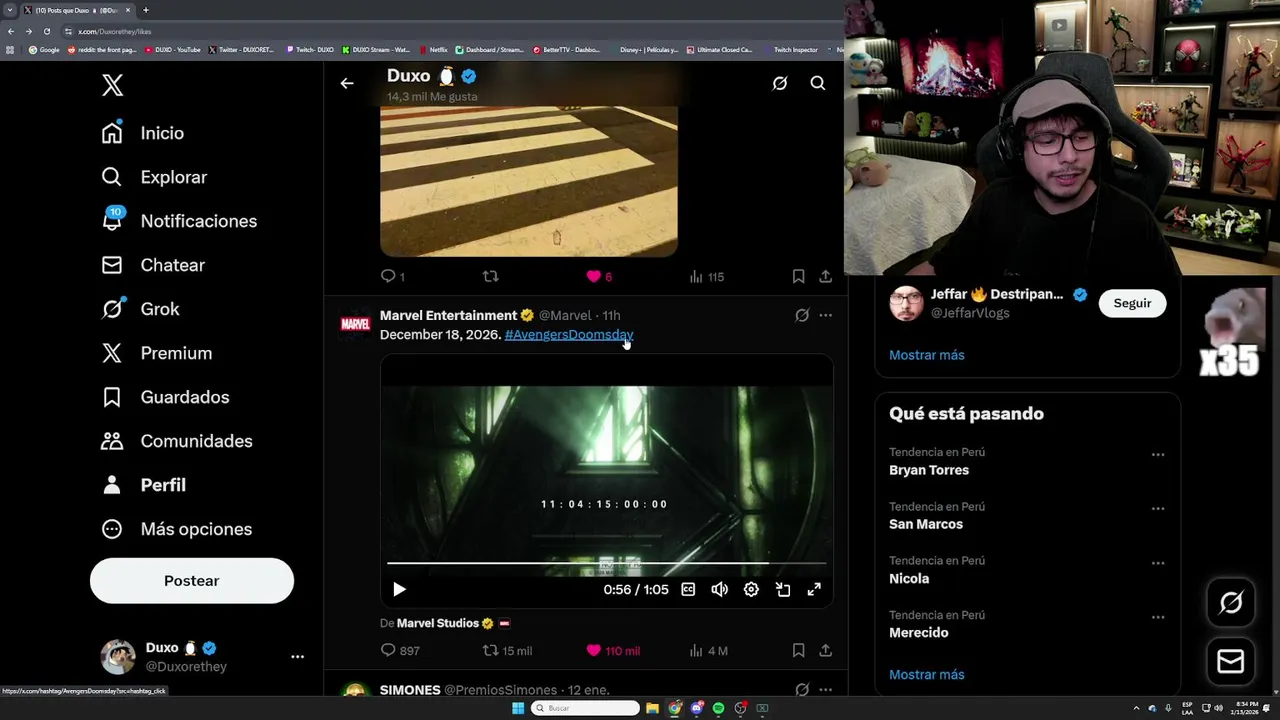Go back with profile header arrow
The height and width of the screenshot is (720, 1280).
coord(347,84)
